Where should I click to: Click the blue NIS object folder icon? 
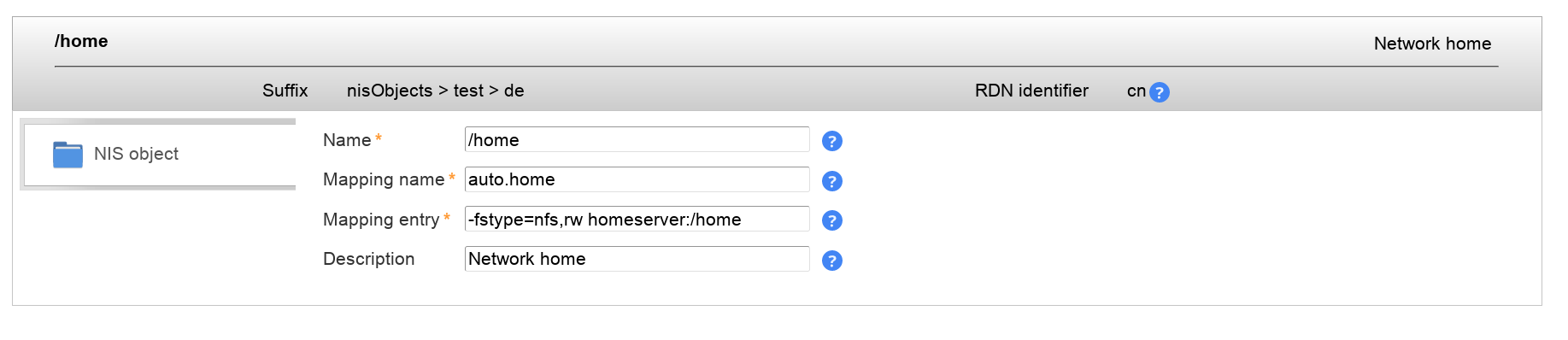click(x=68, y=155)
